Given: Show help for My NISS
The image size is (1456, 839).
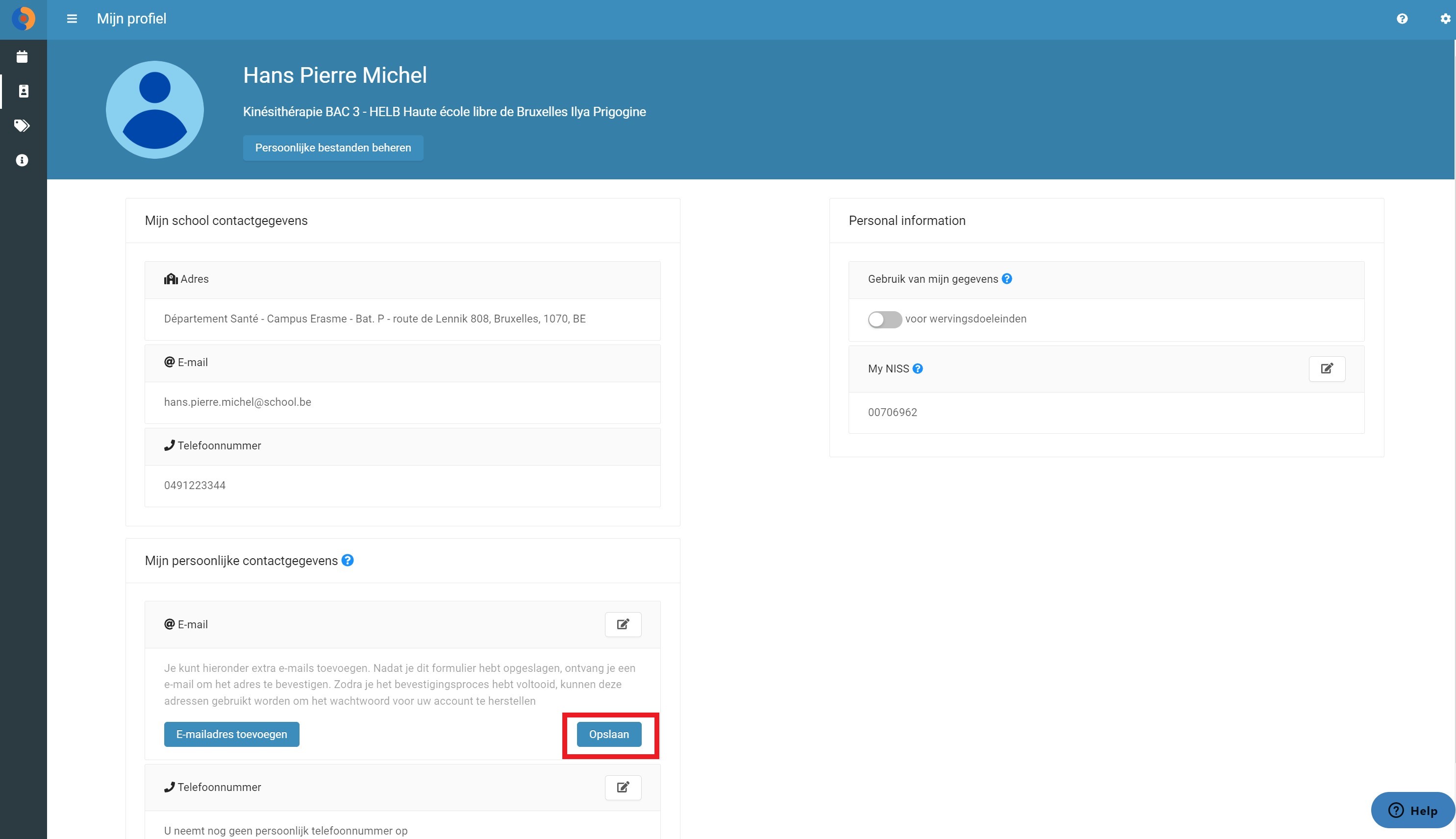Looking at the screenshot, I should click(918, 369).
